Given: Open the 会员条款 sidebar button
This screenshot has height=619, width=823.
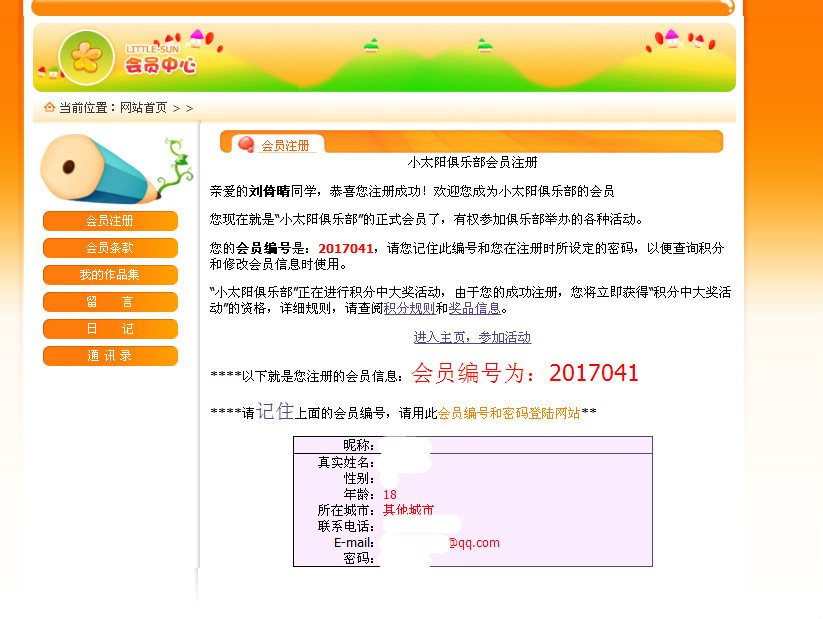Looking at the screenshot, I should click(x=110, y=248).
